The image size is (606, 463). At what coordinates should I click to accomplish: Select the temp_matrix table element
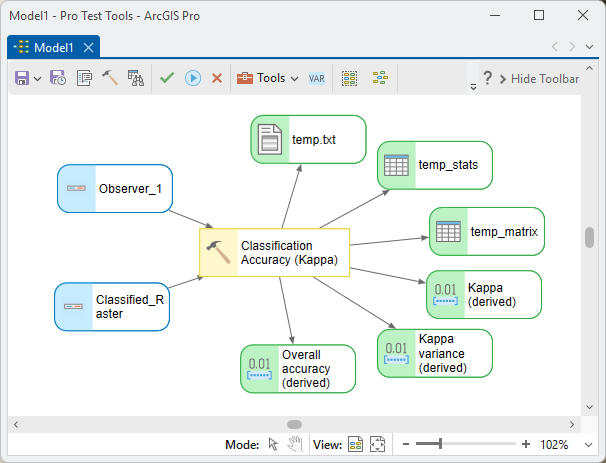(487, 232)
